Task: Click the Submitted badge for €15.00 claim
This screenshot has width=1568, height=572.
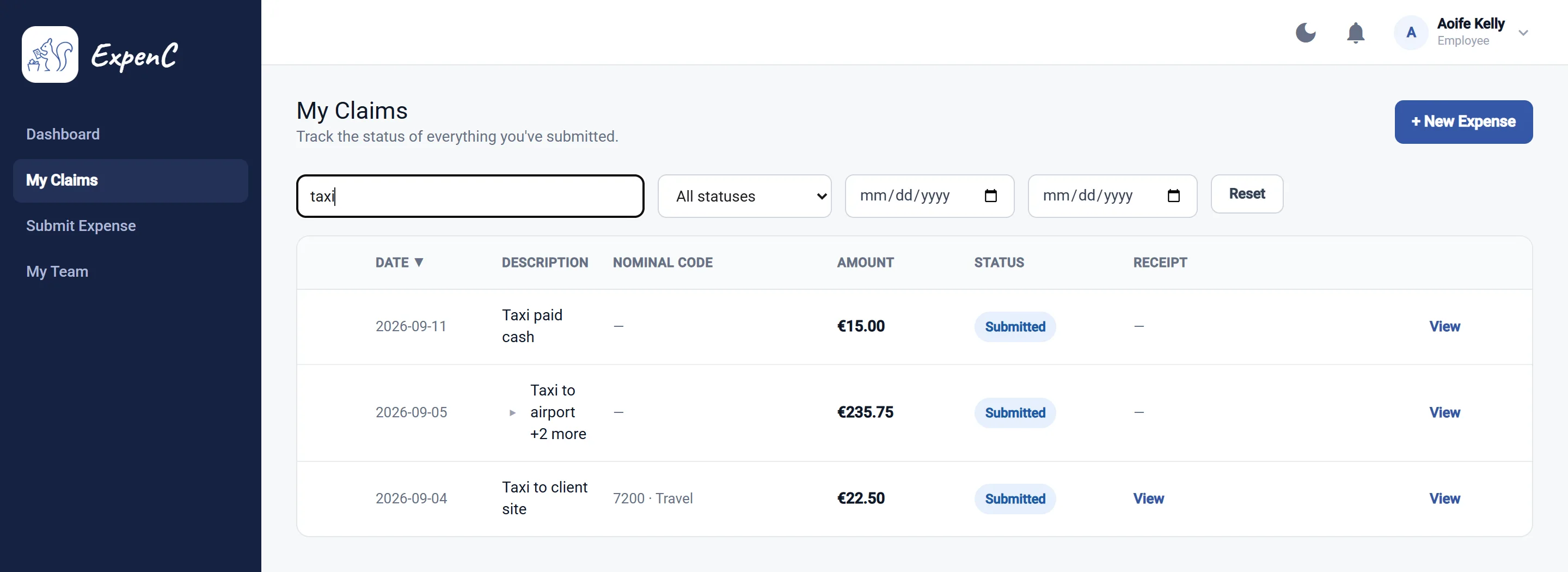Action: click(1015, 326)
